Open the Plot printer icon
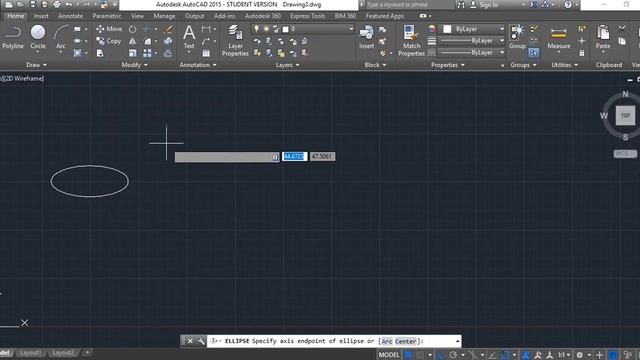This screenshot has width=640, height=360. (57, 4)
